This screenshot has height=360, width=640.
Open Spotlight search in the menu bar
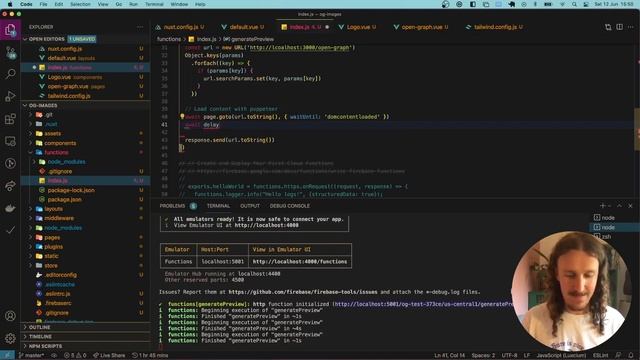pyautogui.click(x=574, y=4)
